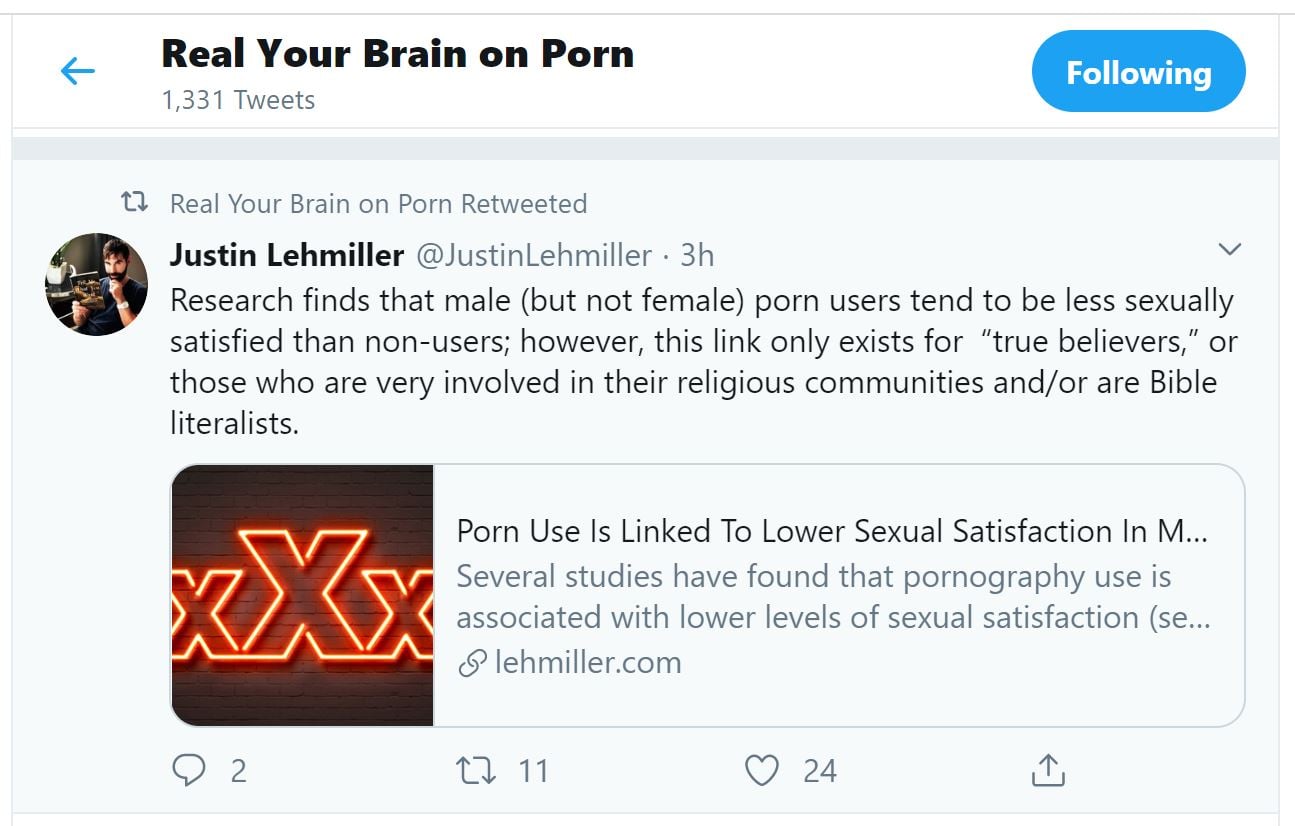
Task: Click the @JustinLehmiller handle
Action: (533, 255)
